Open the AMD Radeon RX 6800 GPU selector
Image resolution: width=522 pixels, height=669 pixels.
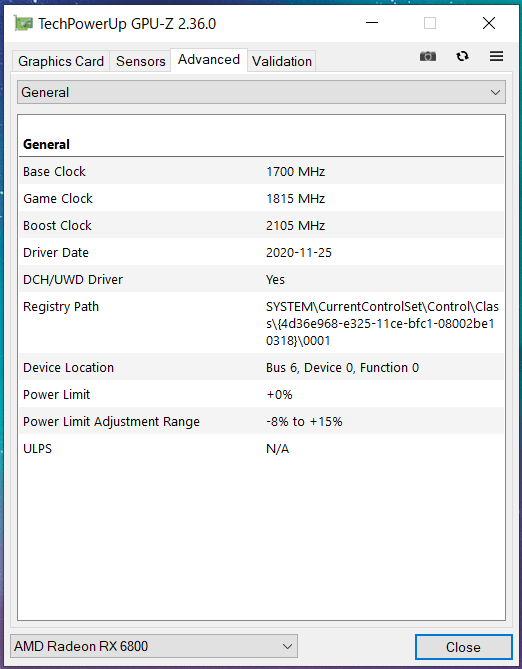(154, 646)
